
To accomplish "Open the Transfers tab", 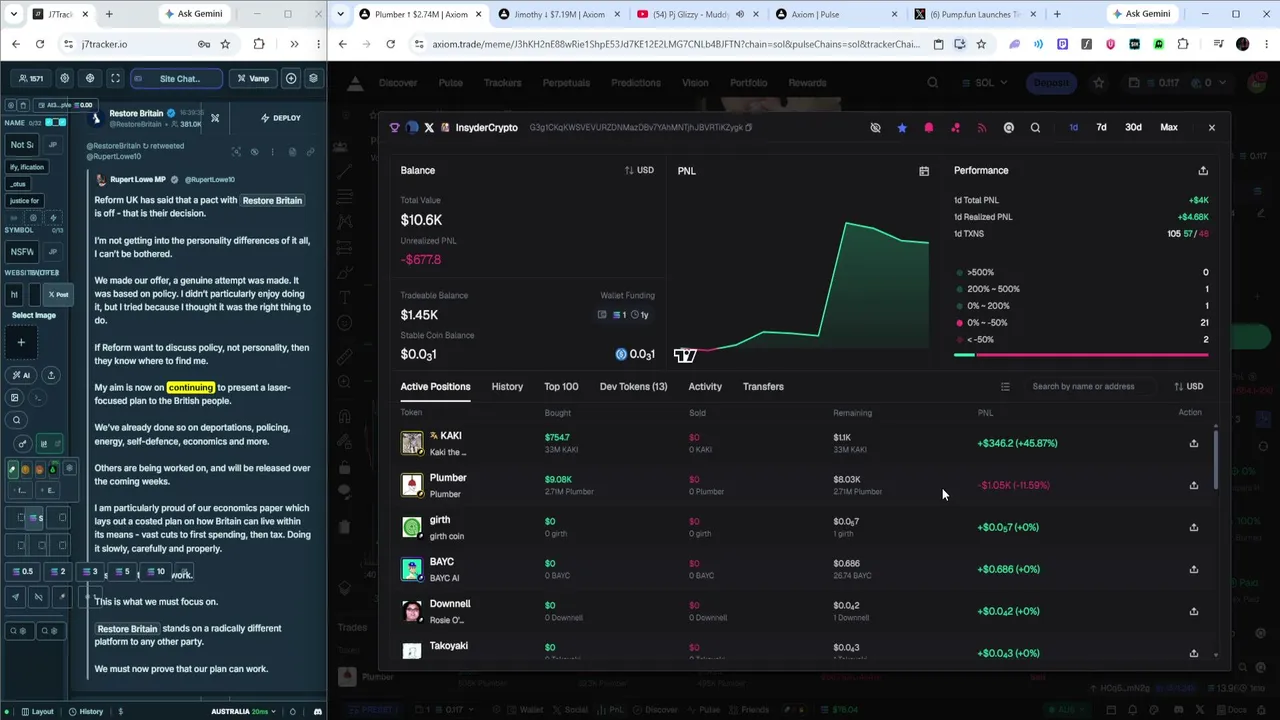I will click(763, 387).
